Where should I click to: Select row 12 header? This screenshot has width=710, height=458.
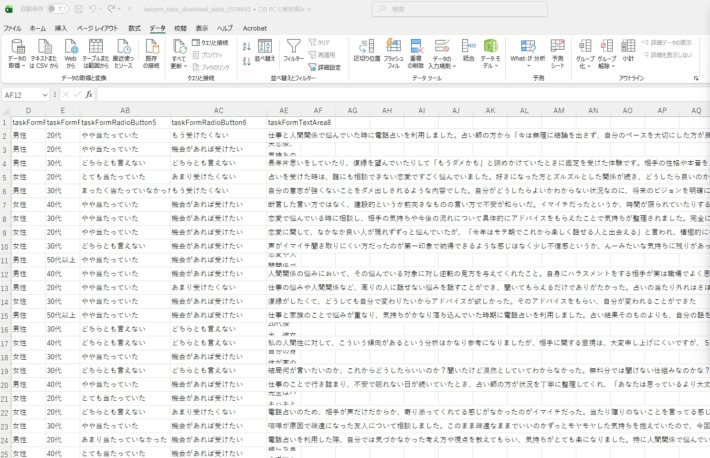pos(5,274)
